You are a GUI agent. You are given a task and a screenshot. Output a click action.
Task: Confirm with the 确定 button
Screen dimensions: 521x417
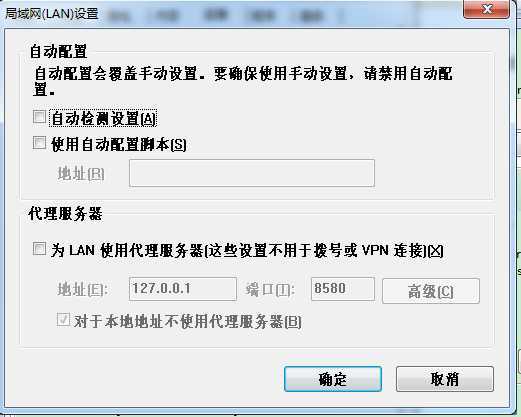[333, 379]
